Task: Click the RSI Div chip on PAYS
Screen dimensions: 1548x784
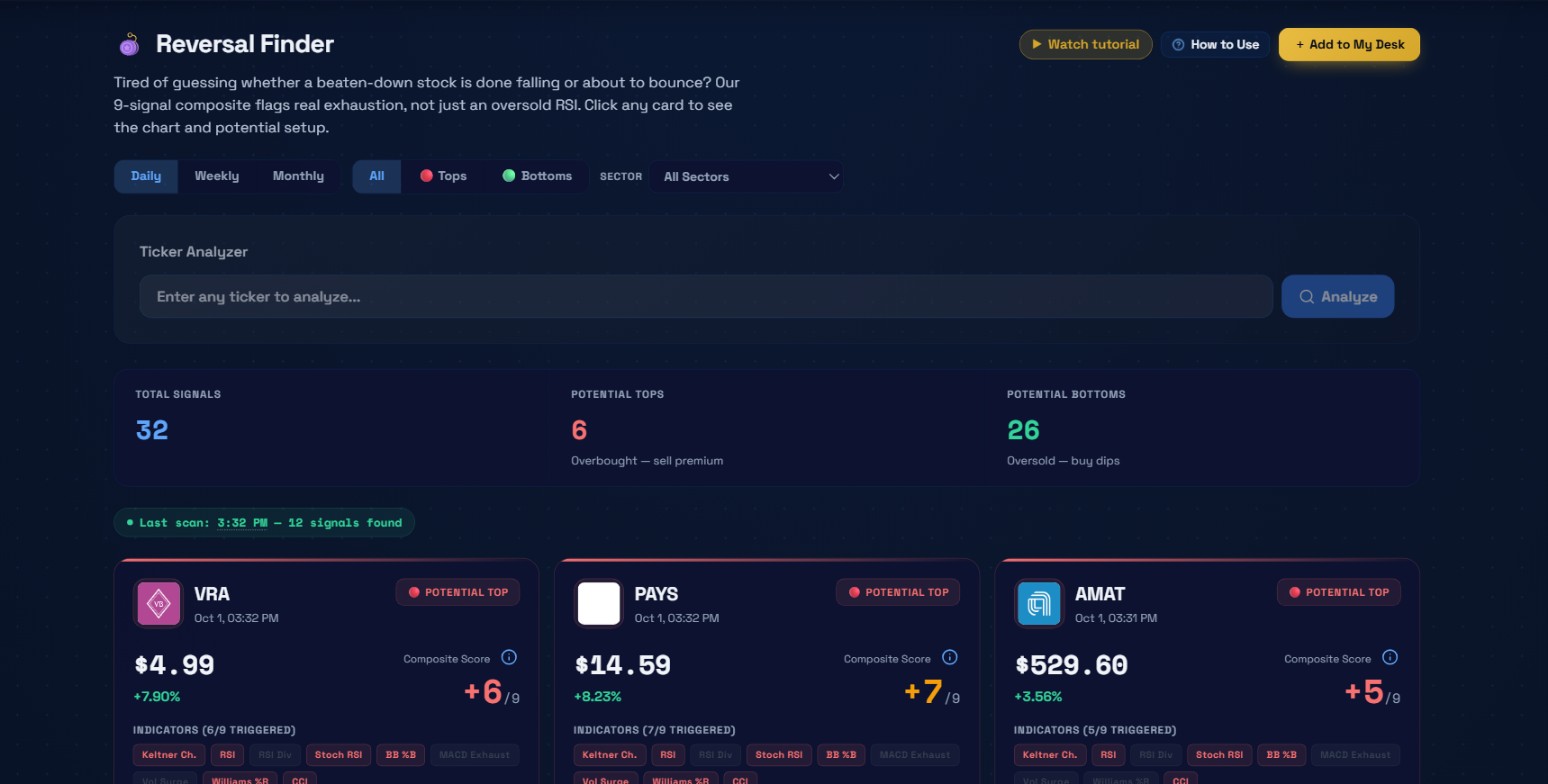Action: pos(715,755)
